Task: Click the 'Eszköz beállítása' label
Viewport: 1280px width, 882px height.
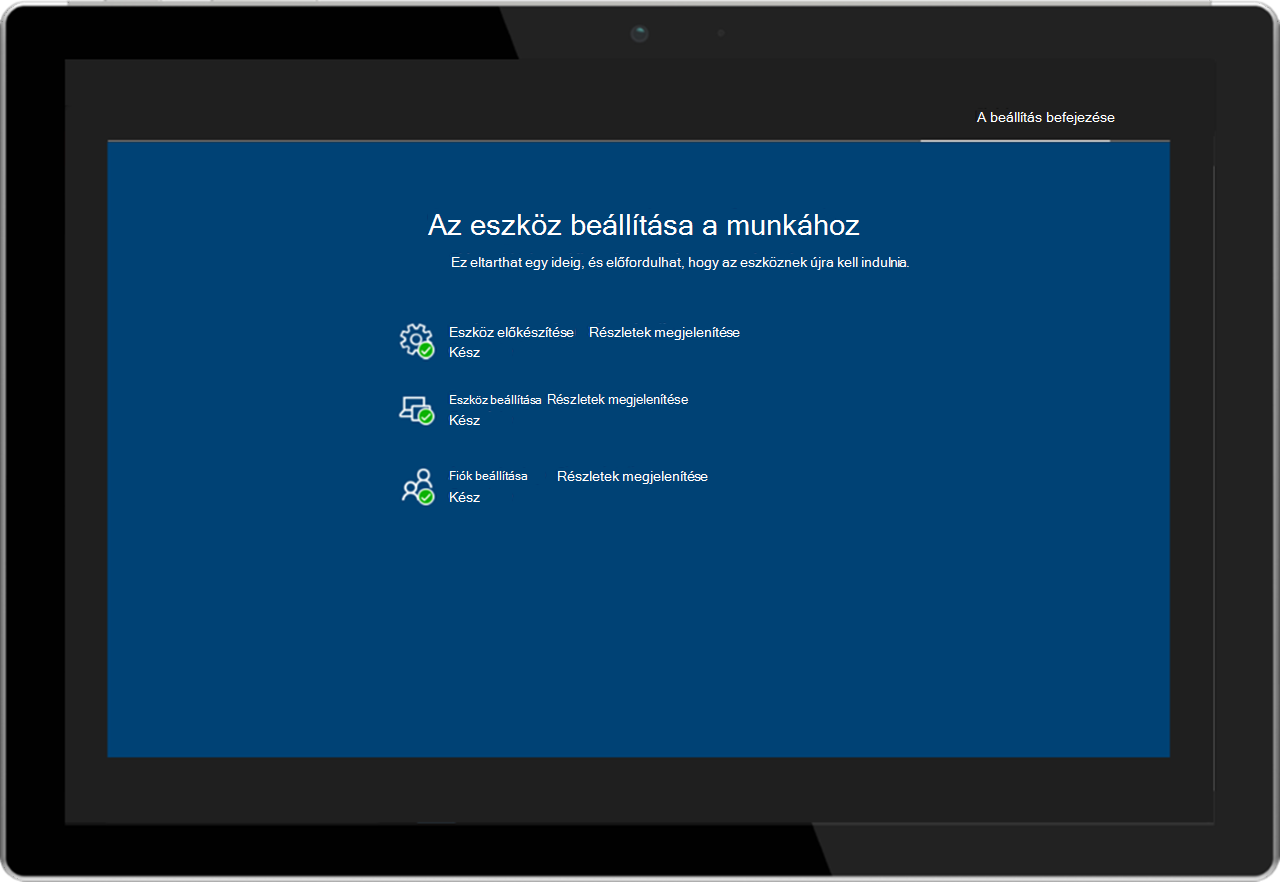Action: click(x=495, y=399)
